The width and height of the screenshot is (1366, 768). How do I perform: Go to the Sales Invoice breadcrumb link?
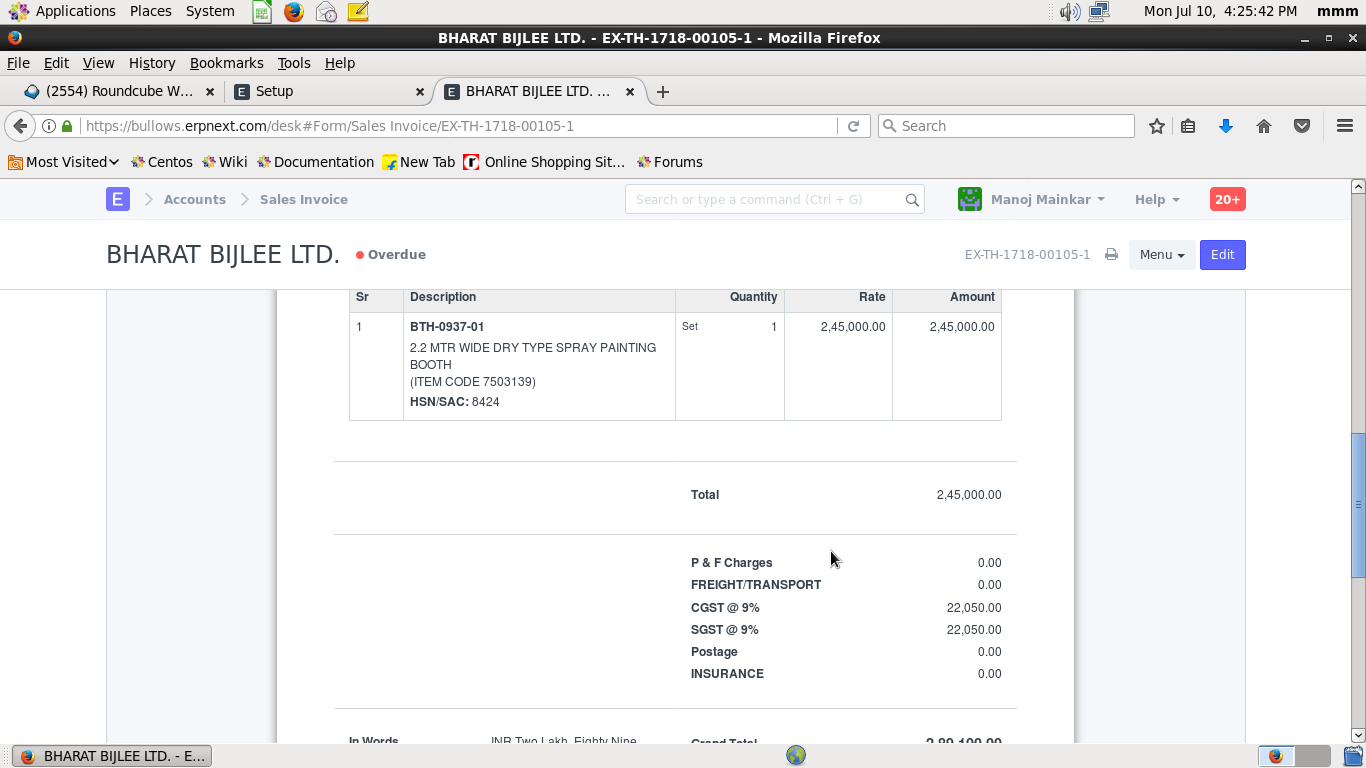point(304,199)
